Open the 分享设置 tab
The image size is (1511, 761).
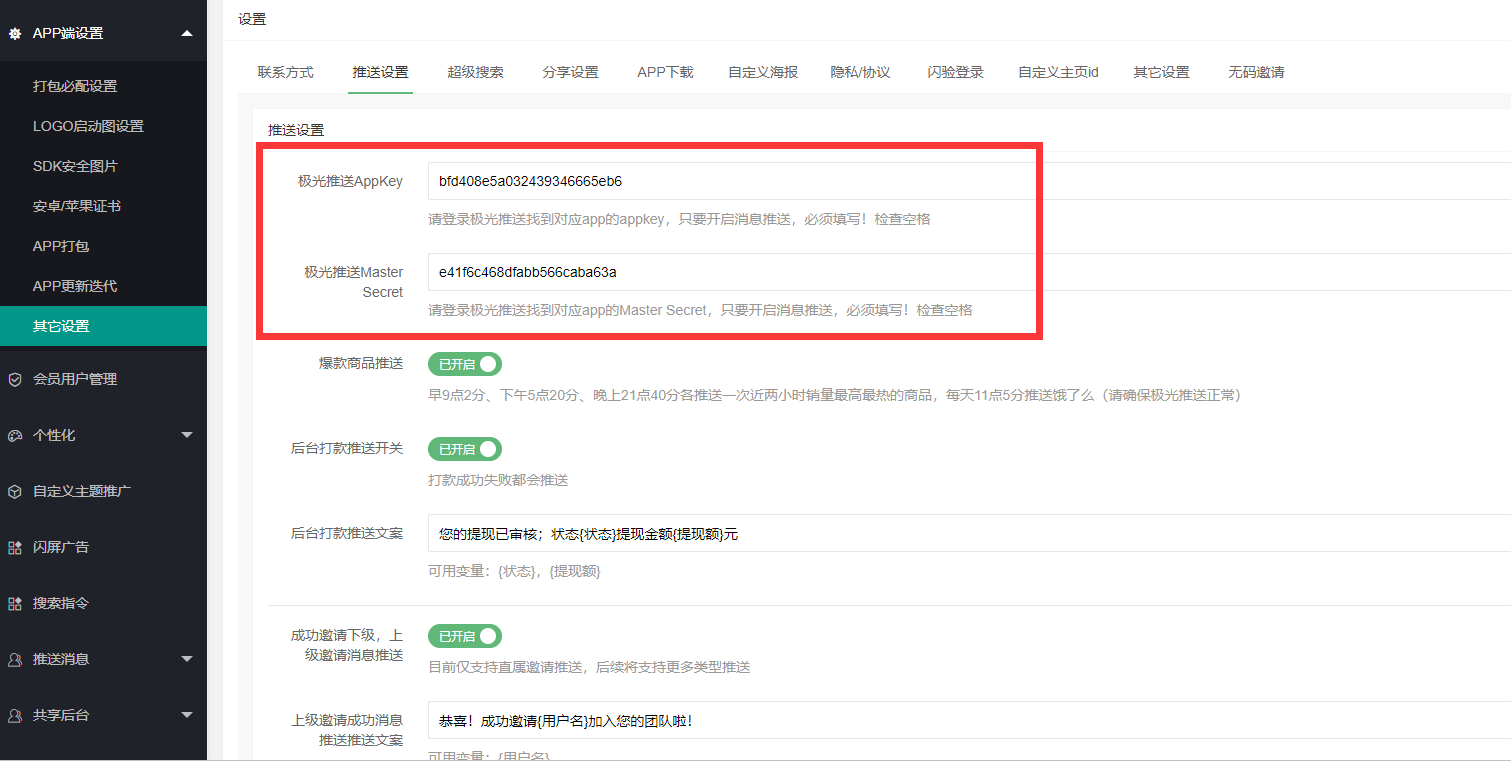tap(570, 72)
